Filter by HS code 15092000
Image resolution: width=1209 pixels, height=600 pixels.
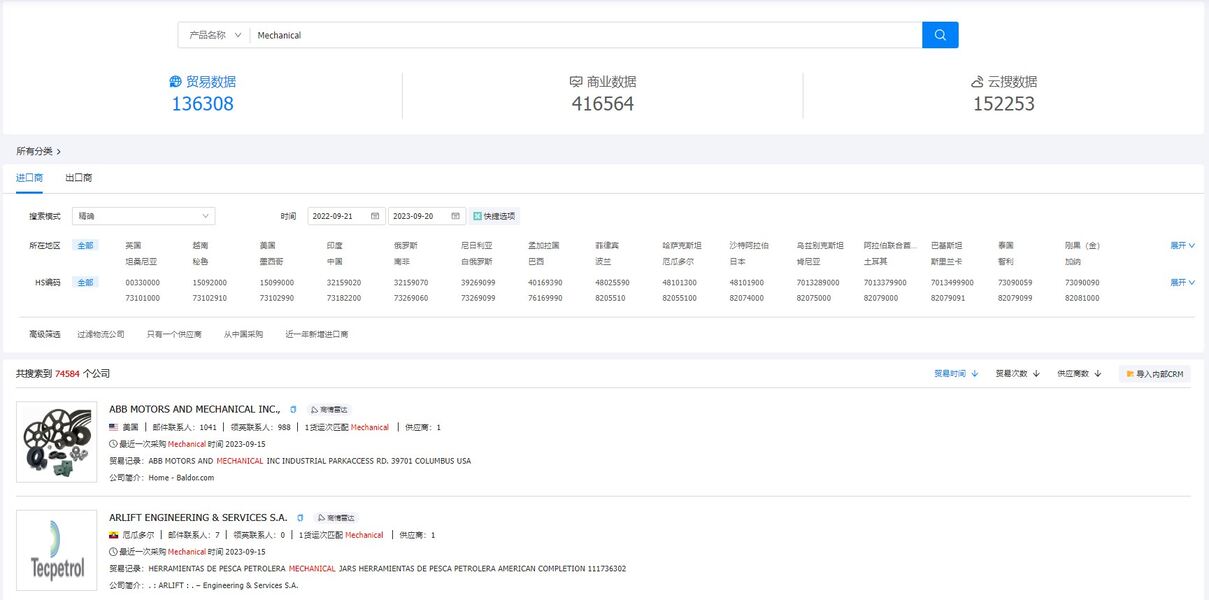(x=209, y=283)
